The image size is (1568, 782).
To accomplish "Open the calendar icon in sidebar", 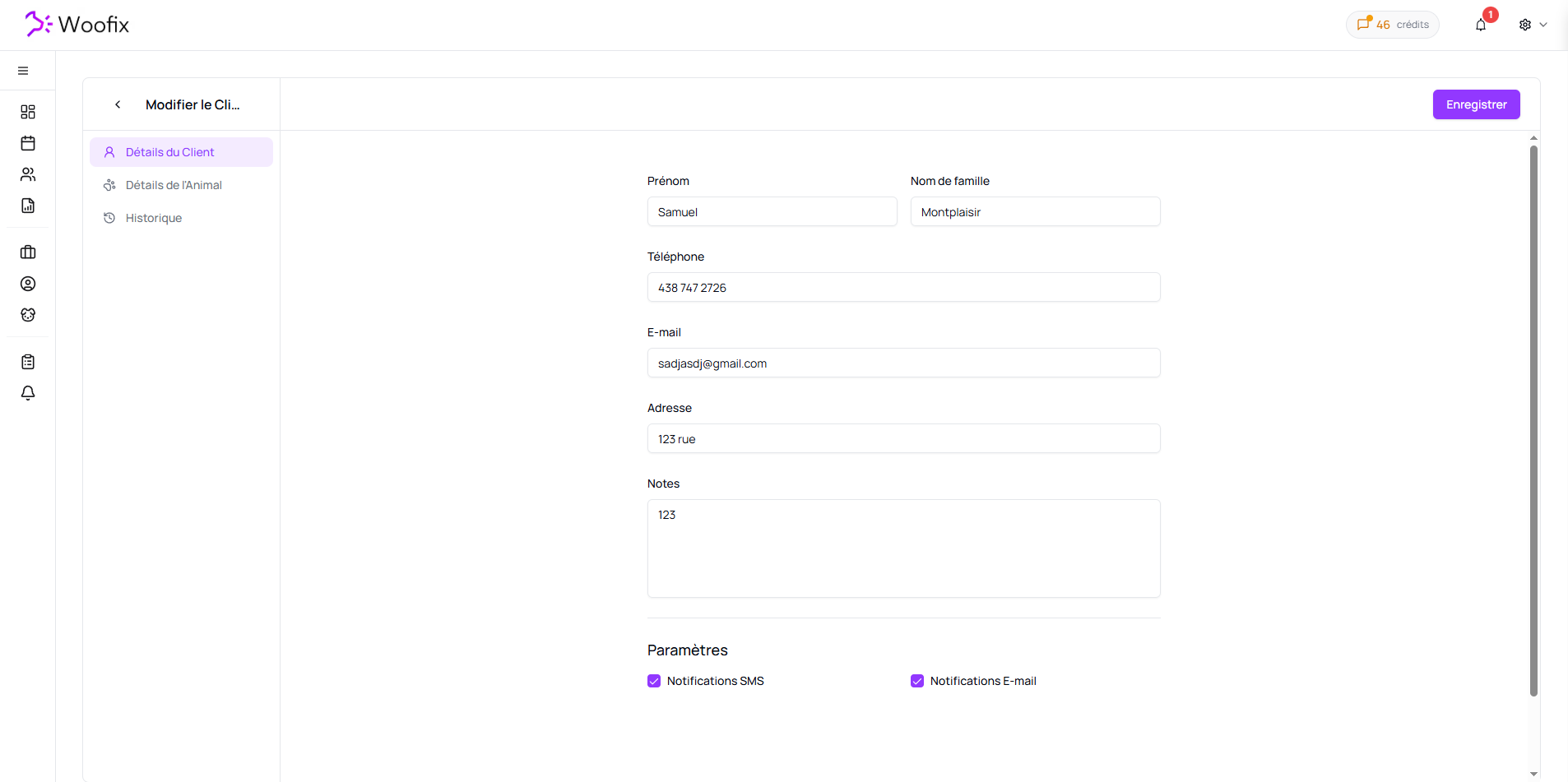I will pyautogui.click(x=28, y=143).
